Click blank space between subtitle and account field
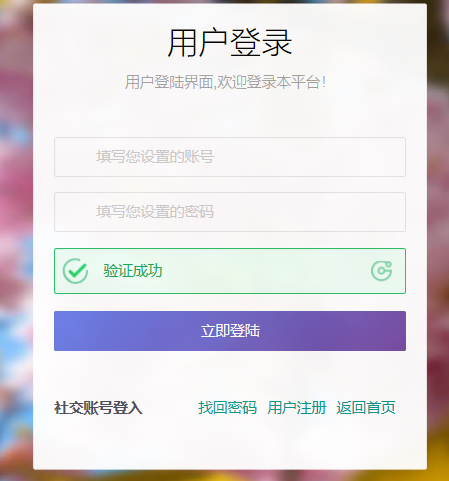The width and height of the screenshot is (449, 481). coord(230,113)
